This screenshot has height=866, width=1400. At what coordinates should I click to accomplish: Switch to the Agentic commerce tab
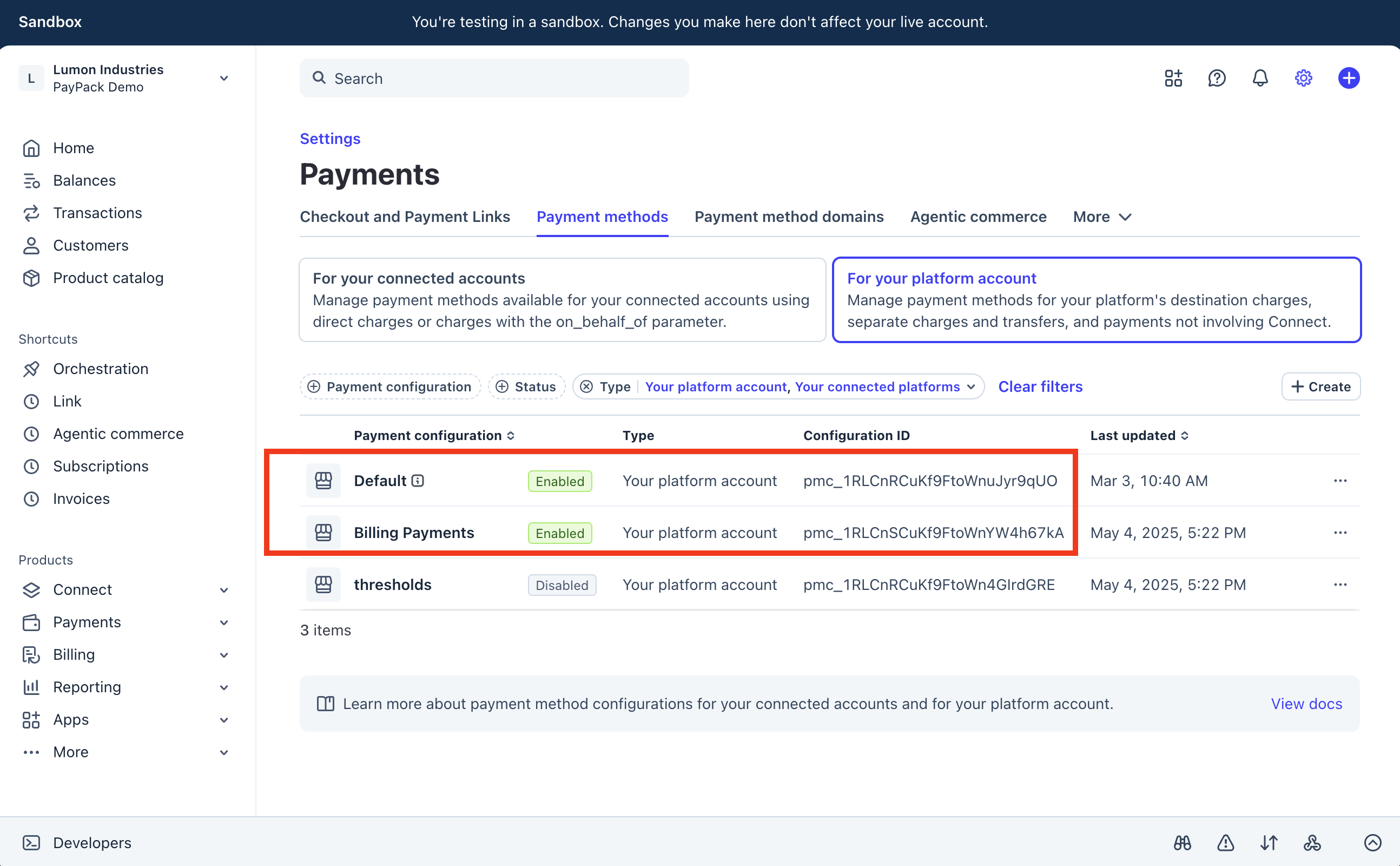click(978, 216)
